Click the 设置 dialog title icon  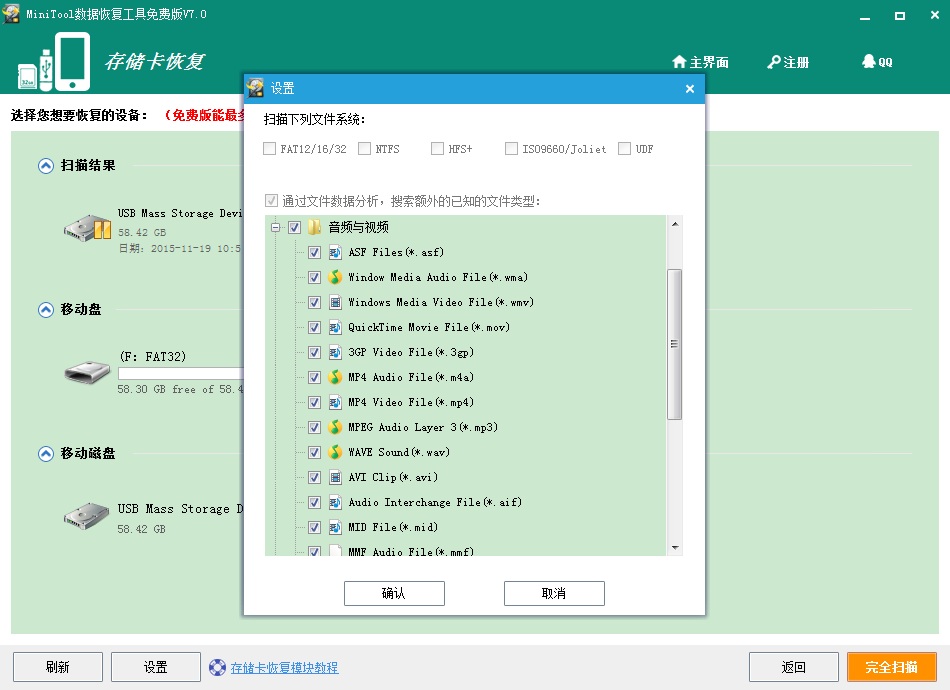256,88
